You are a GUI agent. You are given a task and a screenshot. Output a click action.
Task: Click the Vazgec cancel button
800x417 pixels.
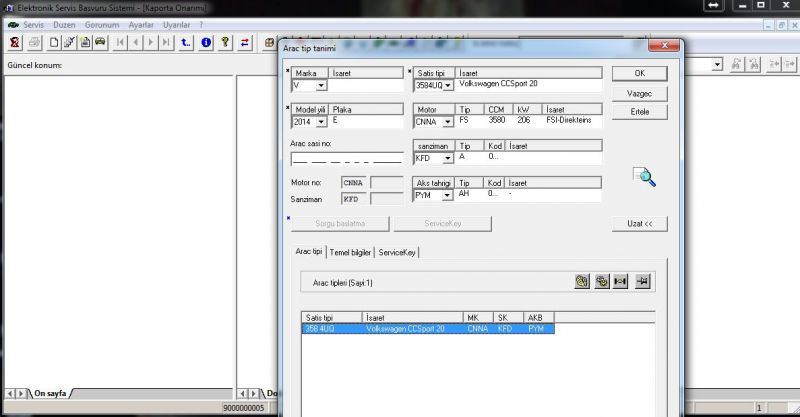[640, 93]
